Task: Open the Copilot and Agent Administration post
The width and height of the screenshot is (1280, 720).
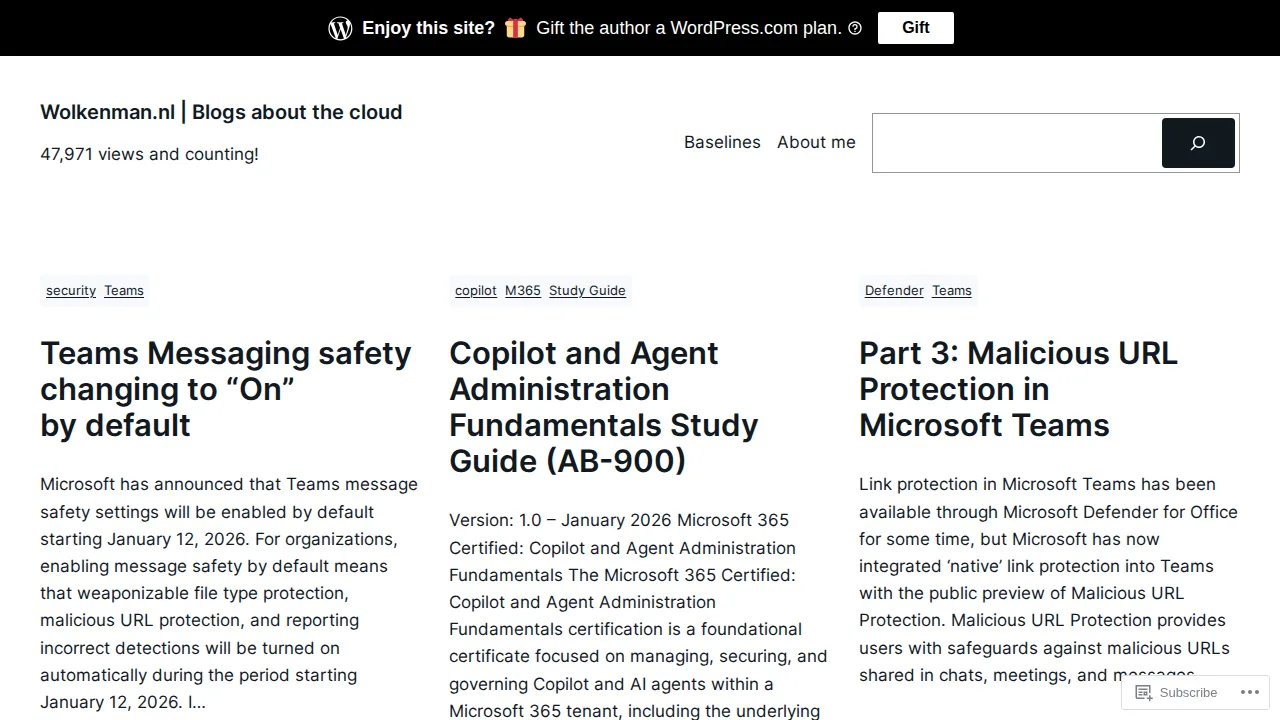Action: click(x=604, y=407)
